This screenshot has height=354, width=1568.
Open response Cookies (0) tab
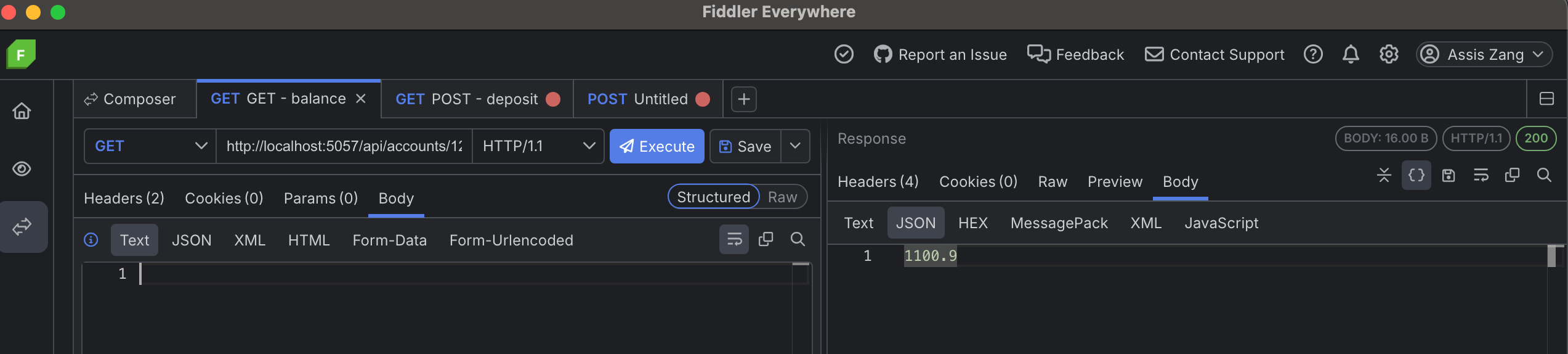pos(978,181)
